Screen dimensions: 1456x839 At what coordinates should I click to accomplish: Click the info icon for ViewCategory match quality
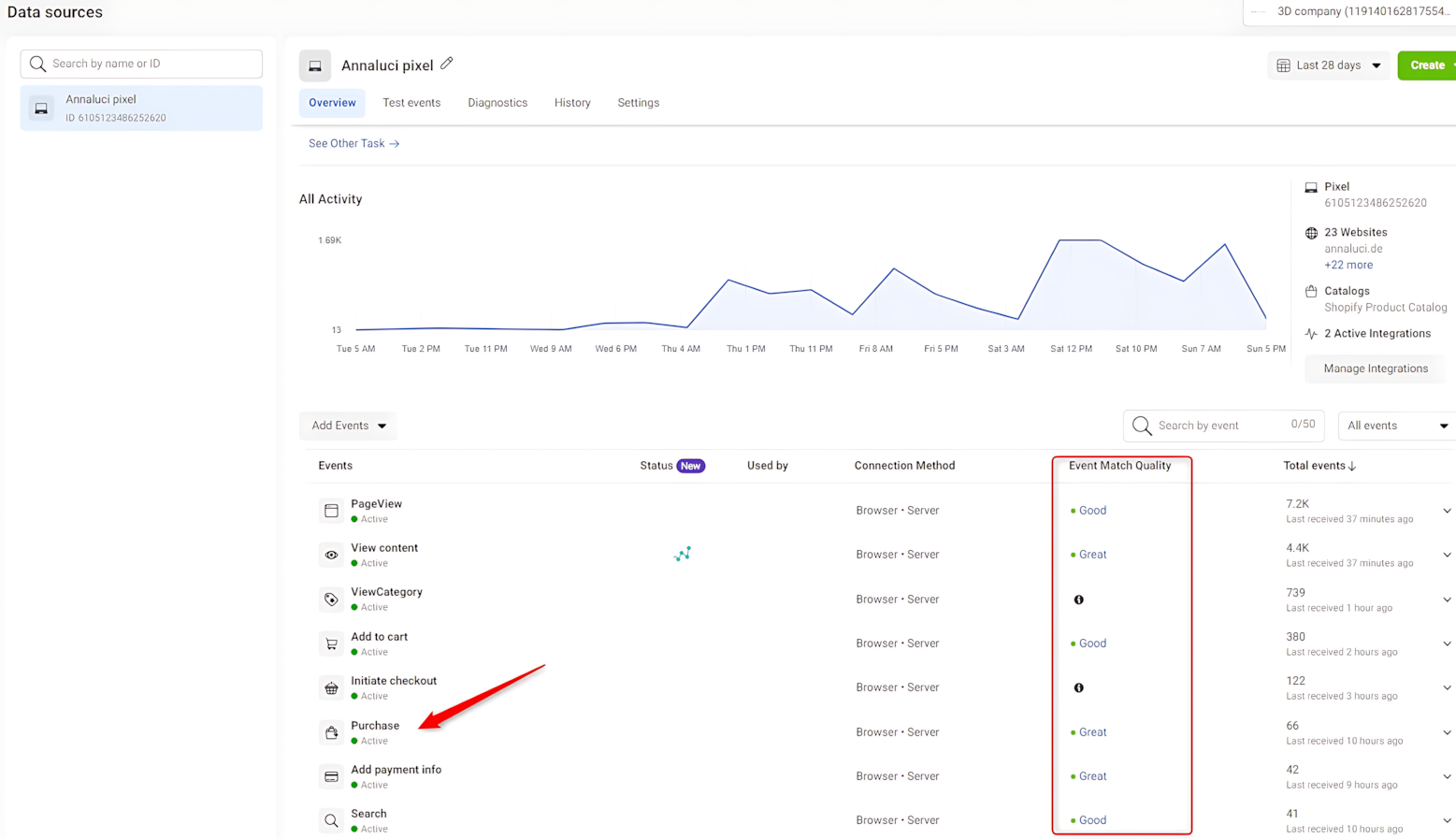click(1078, 600)
